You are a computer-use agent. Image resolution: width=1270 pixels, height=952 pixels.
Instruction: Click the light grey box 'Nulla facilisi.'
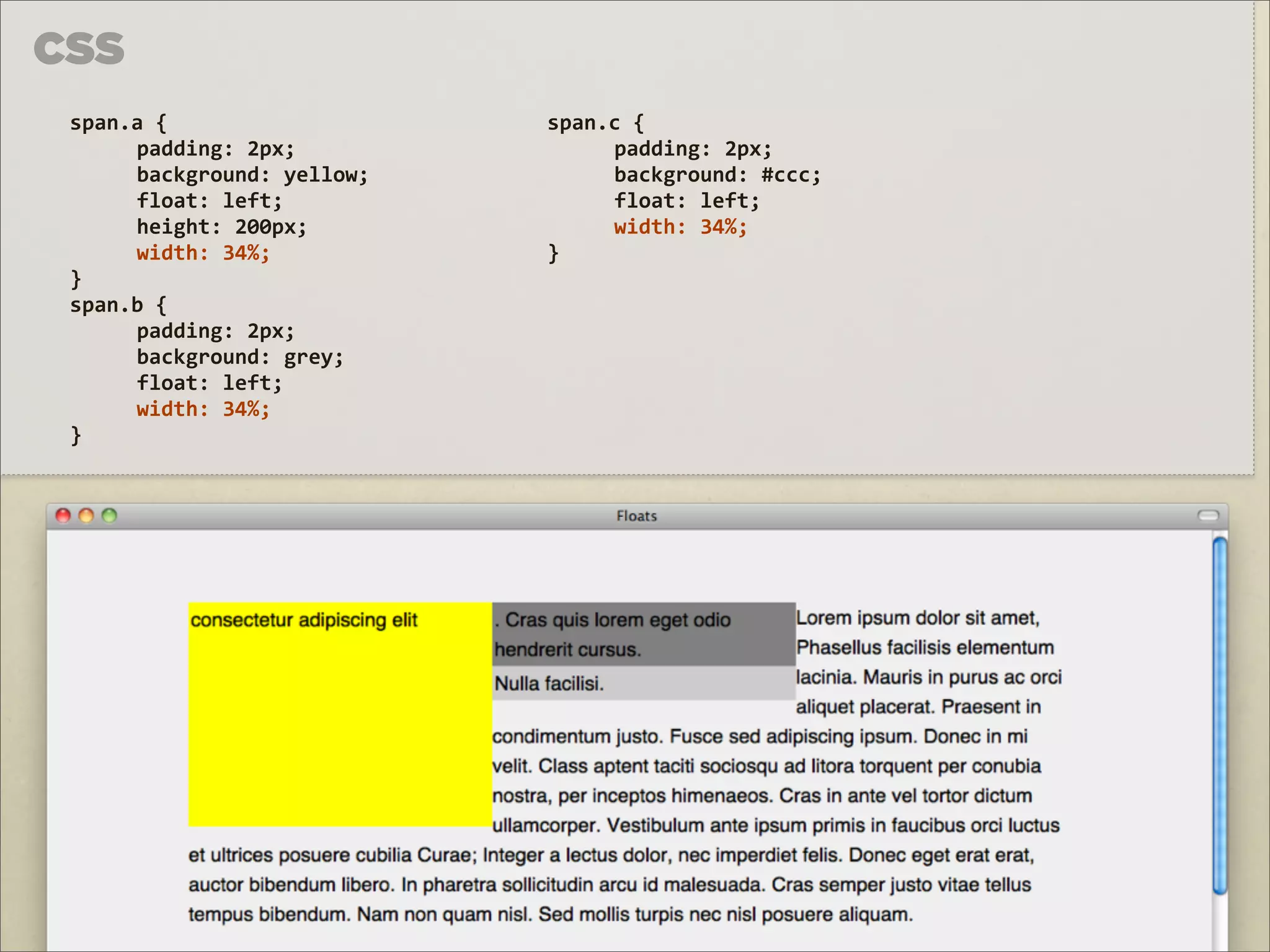tap(644, 683)
